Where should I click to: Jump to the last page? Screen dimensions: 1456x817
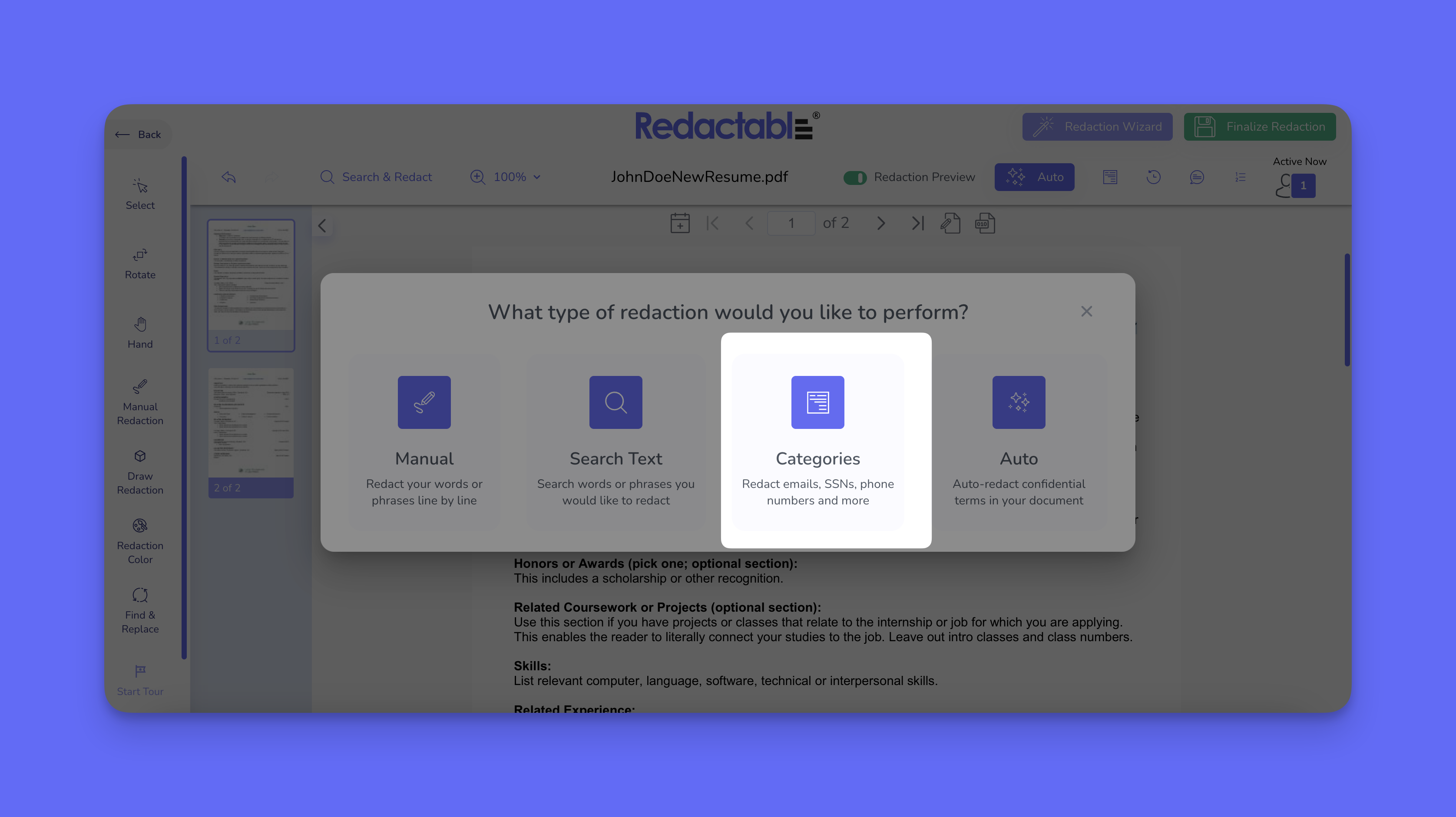point(917,223)
